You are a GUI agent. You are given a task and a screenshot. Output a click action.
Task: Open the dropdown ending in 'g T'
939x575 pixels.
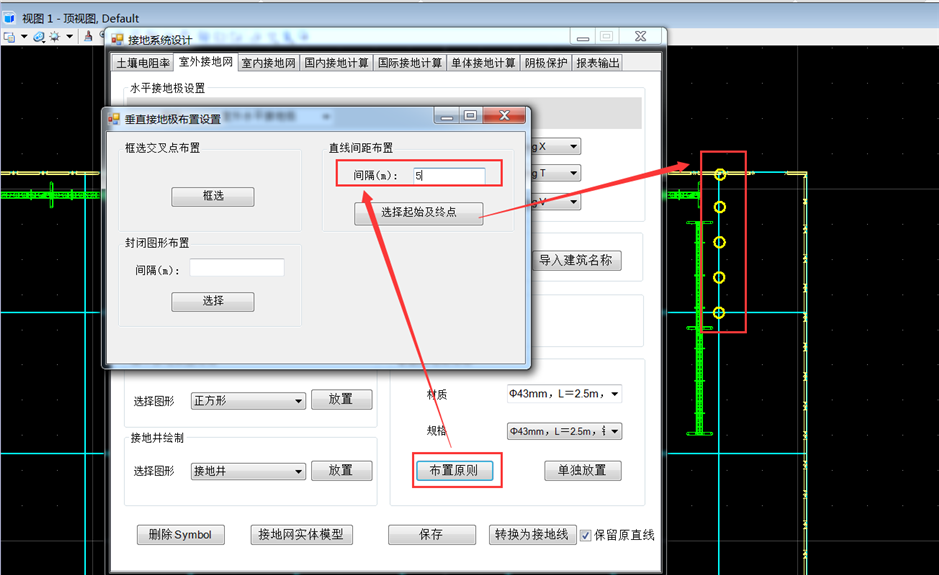(x=556, y=173)
